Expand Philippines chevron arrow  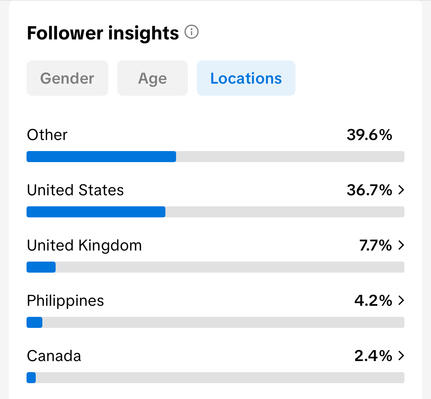401,301
